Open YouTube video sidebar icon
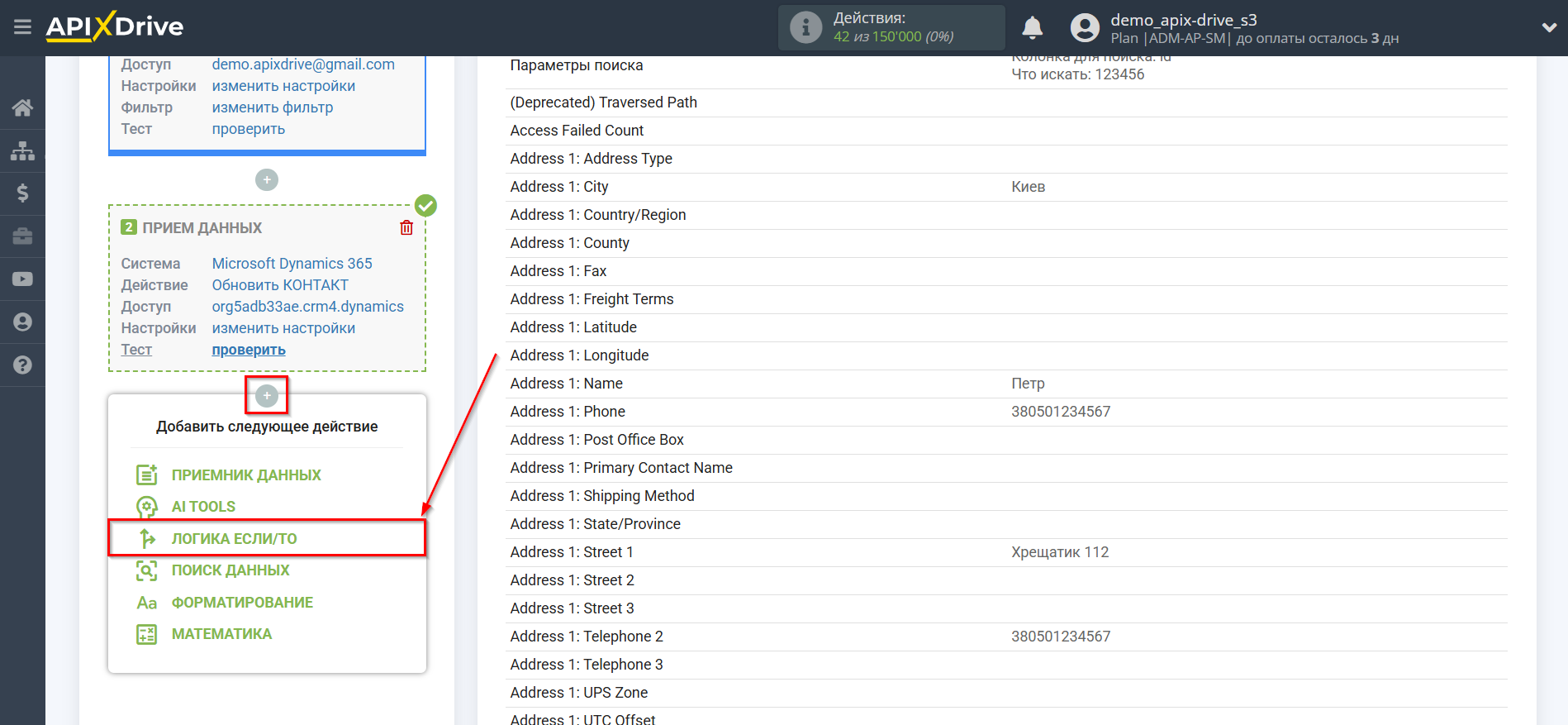 tap(22, 279)
